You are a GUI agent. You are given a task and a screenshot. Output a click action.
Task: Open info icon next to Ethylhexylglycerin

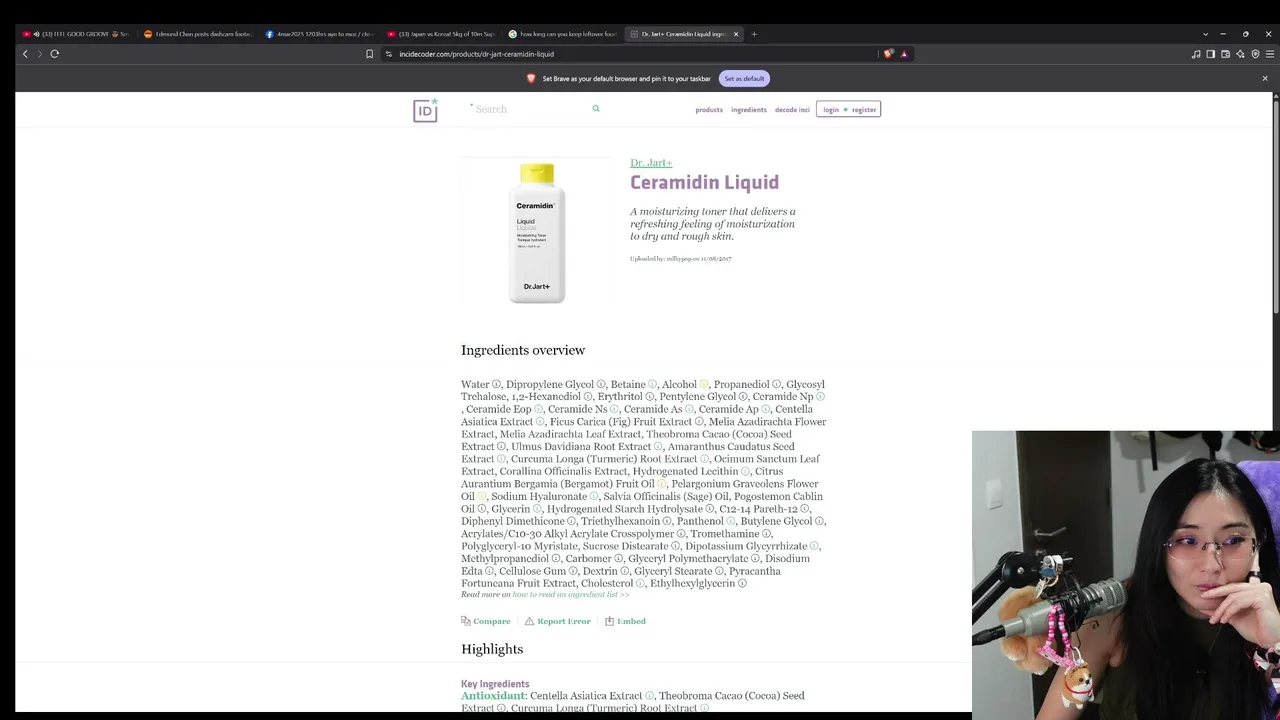742,584
